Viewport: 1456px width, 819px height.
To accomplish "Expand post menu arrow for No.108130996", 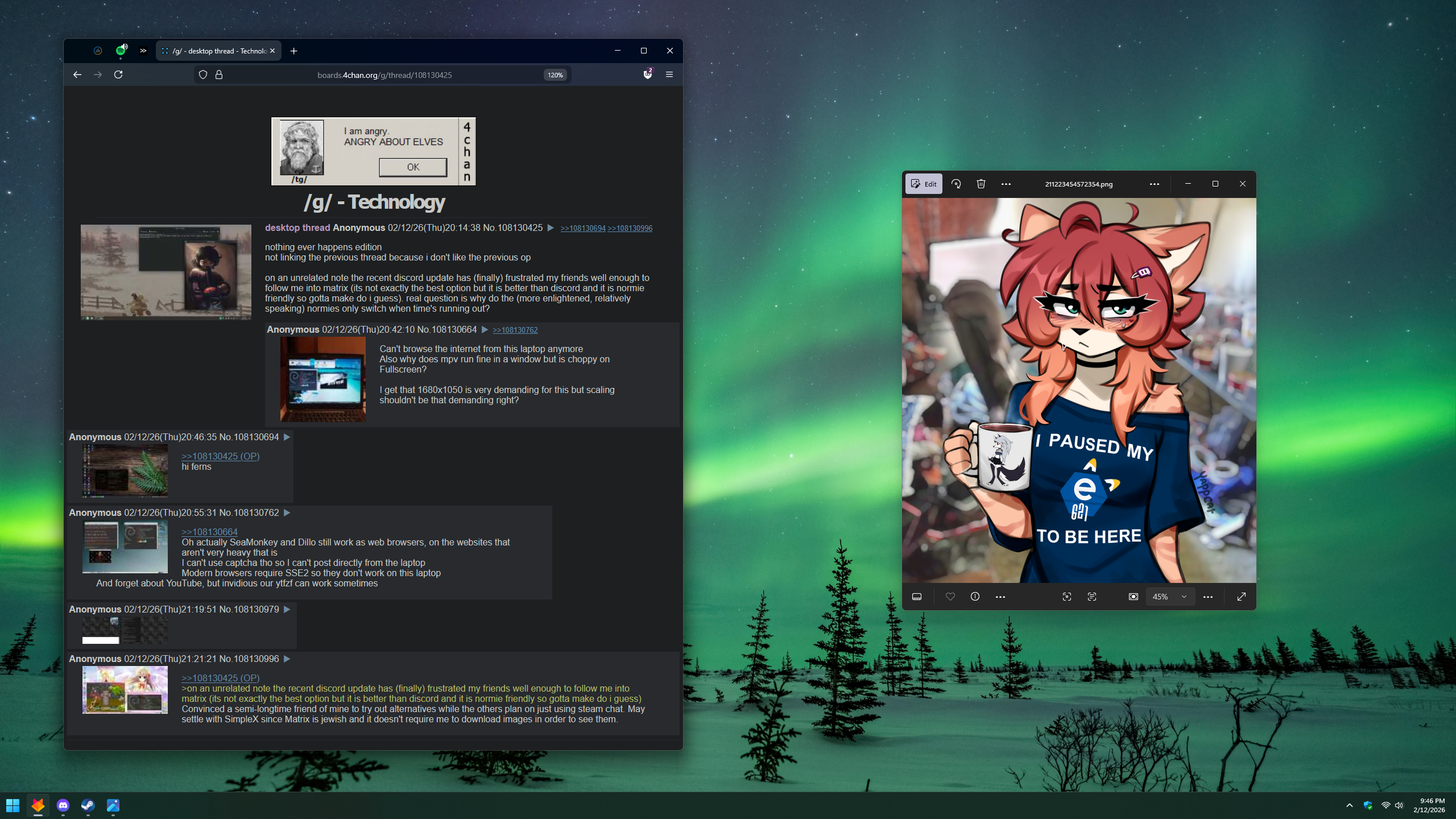I will [287, 659].
